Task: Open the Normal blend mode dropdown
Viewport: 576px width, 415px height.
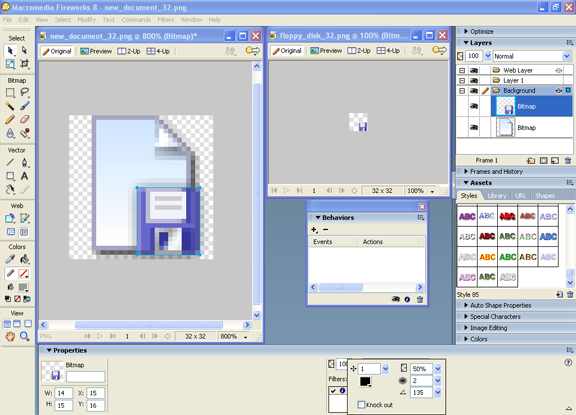Action: [566, 56]
